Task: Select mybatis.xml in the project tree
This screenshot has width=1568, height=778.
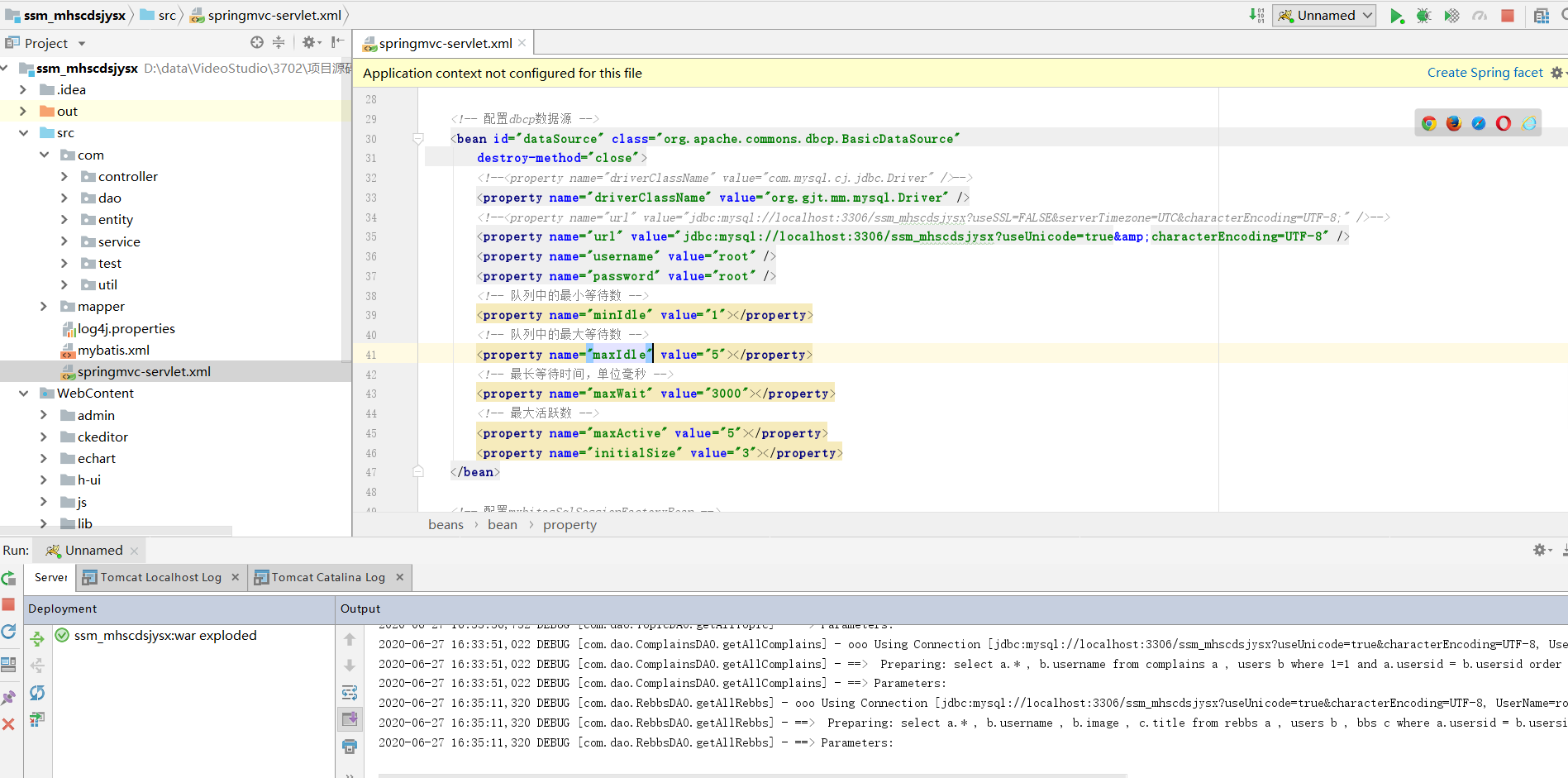Action: click(x=113, y=351)
